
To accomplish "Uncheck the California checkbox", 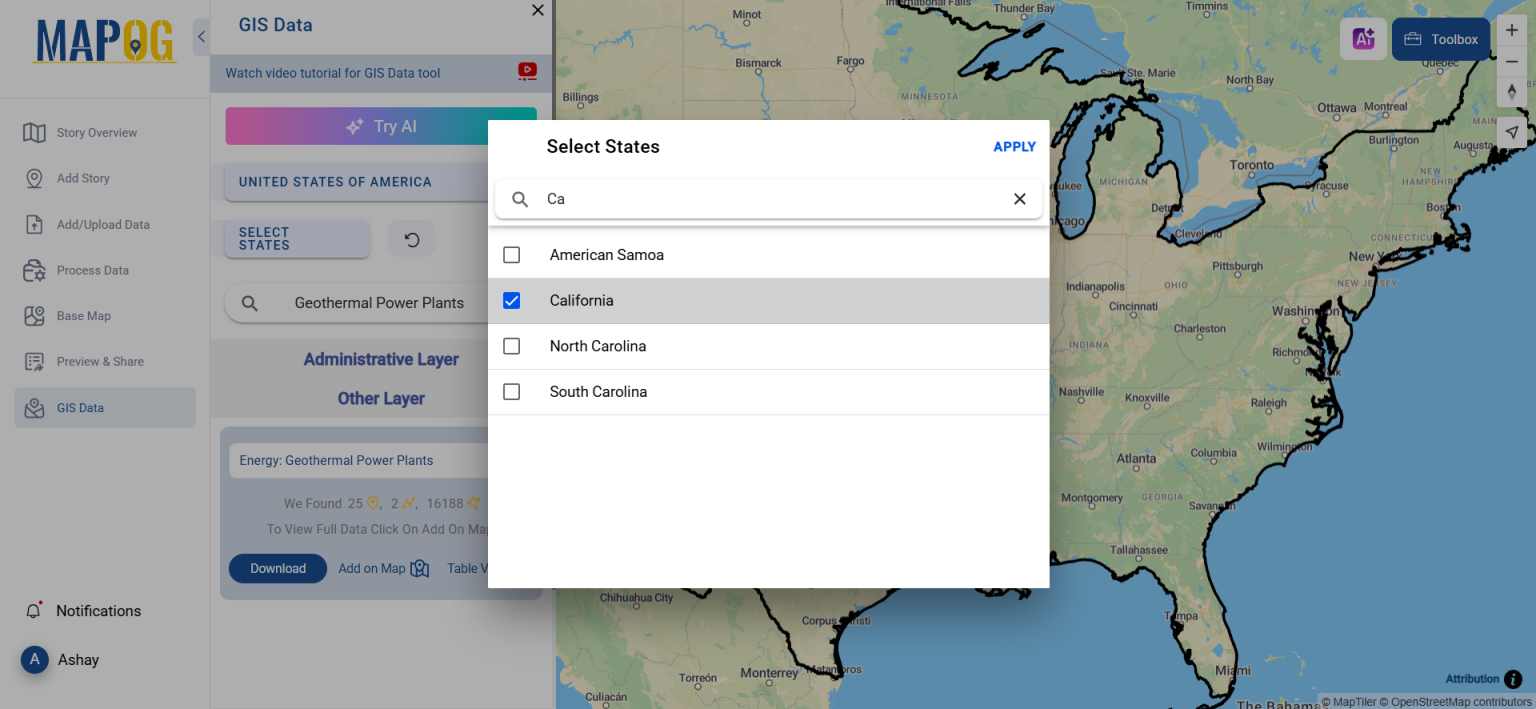I will (511, 300).
